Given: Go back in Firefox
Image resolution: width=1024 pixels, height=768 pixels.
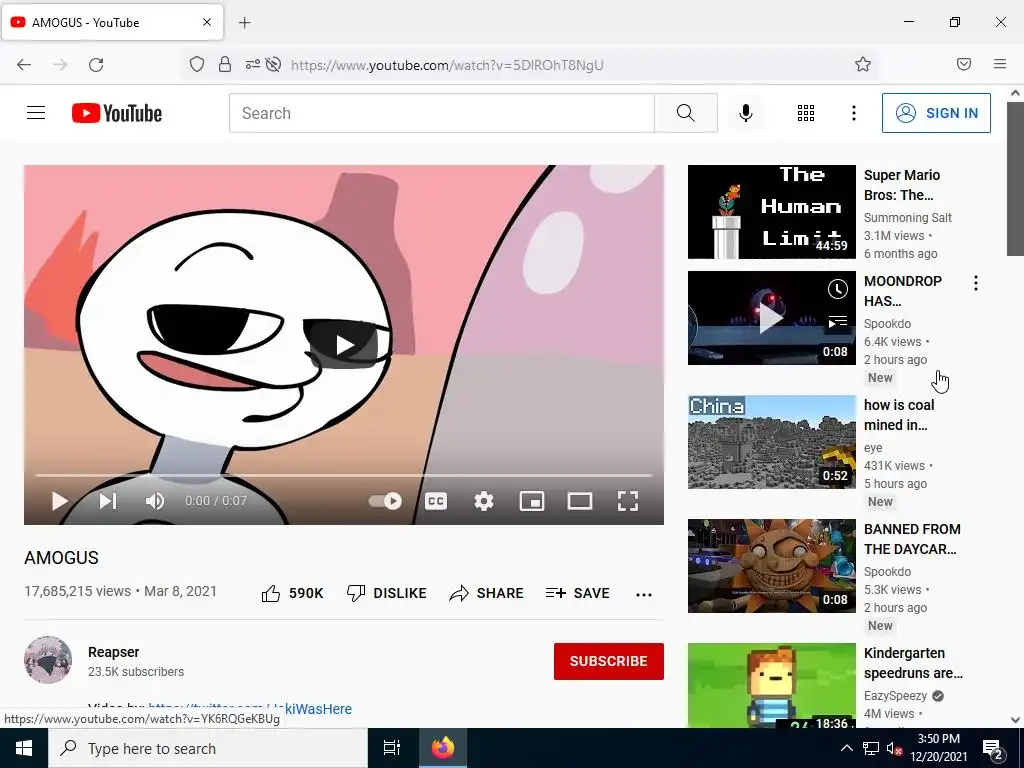Looking at the screenshot, I should click(x=24, y=64).
